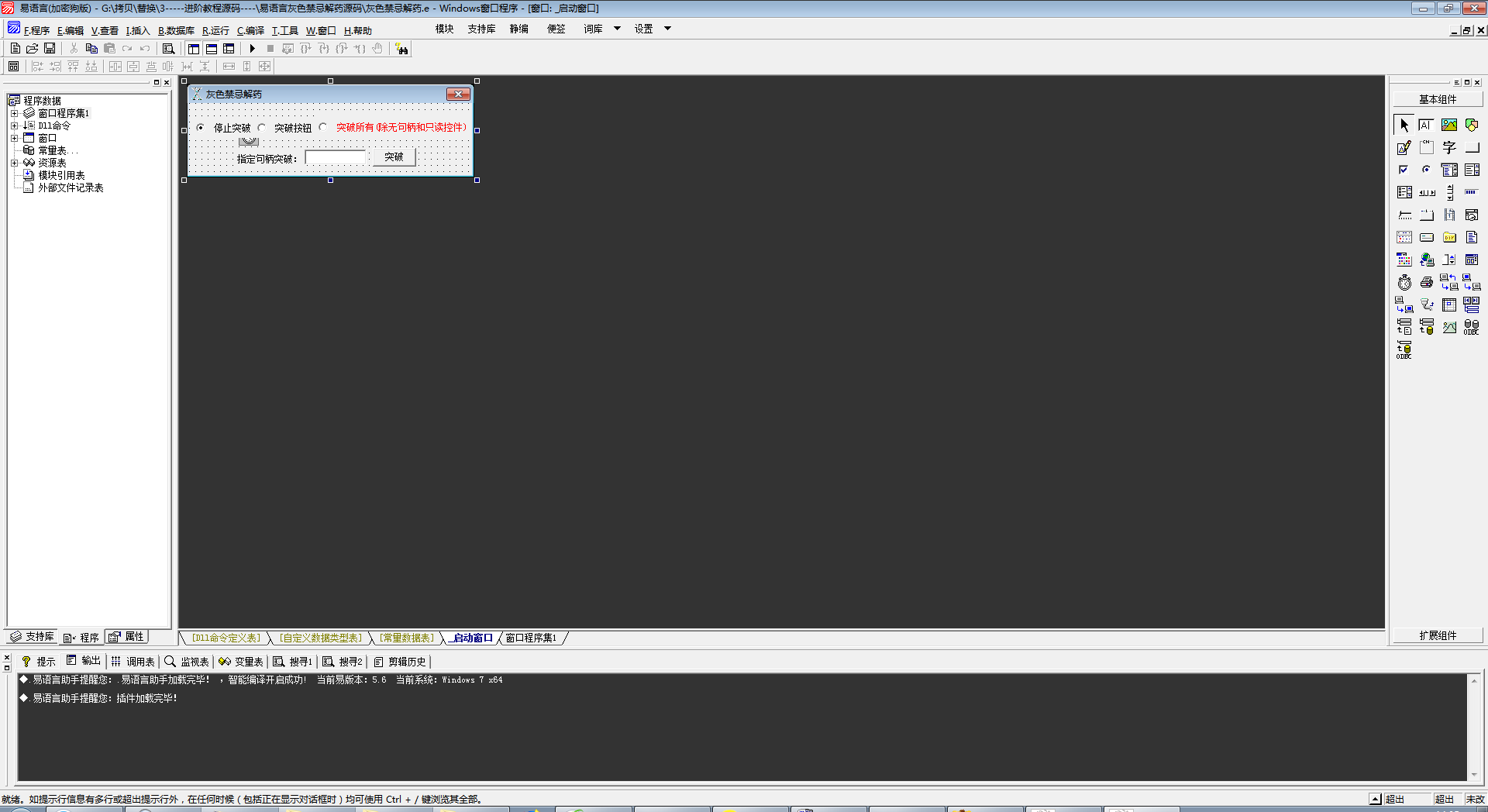Expand the 窗口程序集1 tree node
The height and width of the screenshot is (812, 1488).
click(x=14, y=113)
